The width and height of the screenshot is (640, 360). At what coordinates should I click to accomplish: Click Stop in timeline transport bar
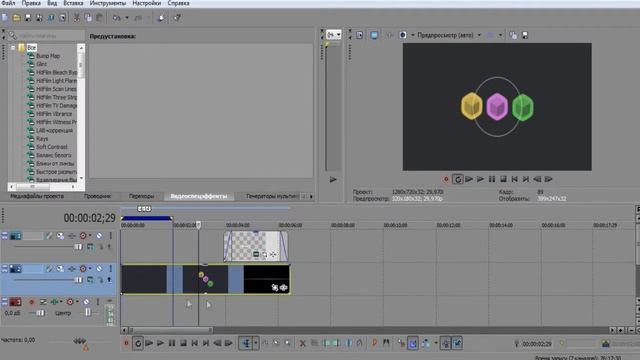tap(183, 343)
